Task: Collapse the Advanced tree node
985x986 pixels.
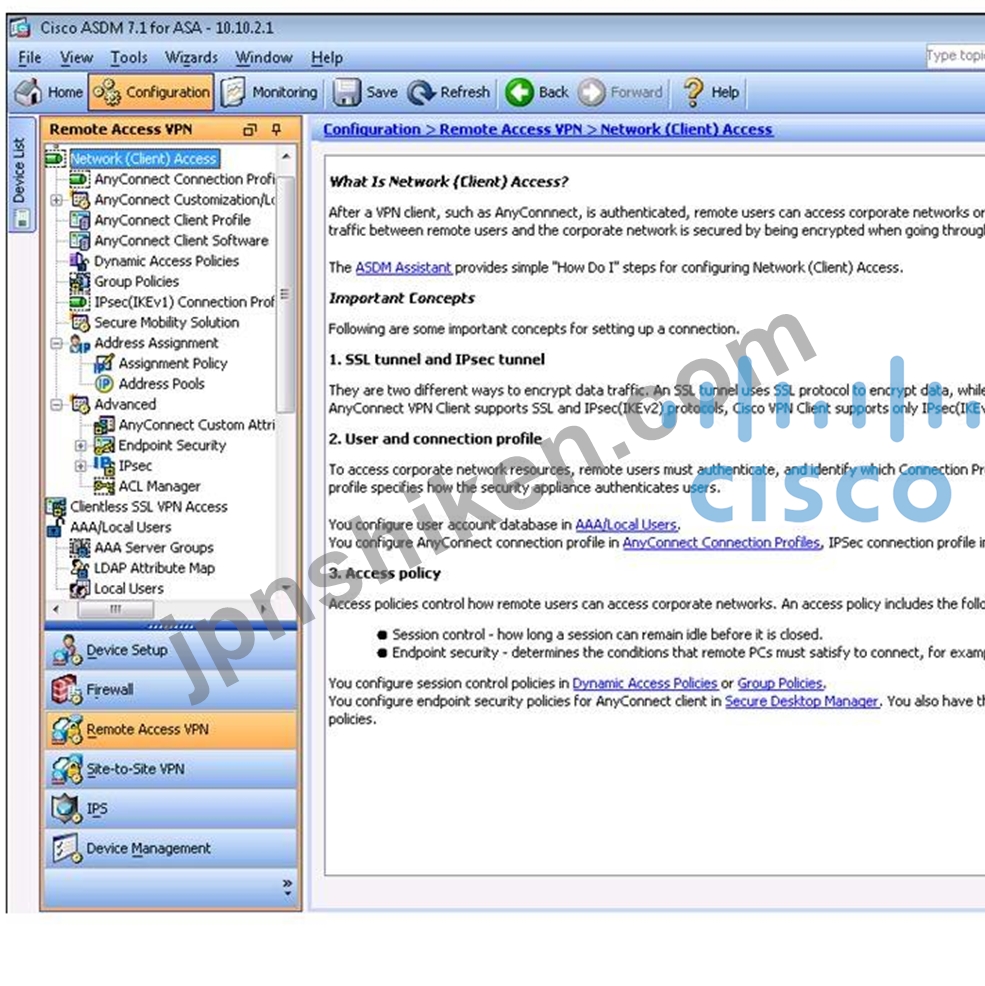Action: tap(57, 404)
